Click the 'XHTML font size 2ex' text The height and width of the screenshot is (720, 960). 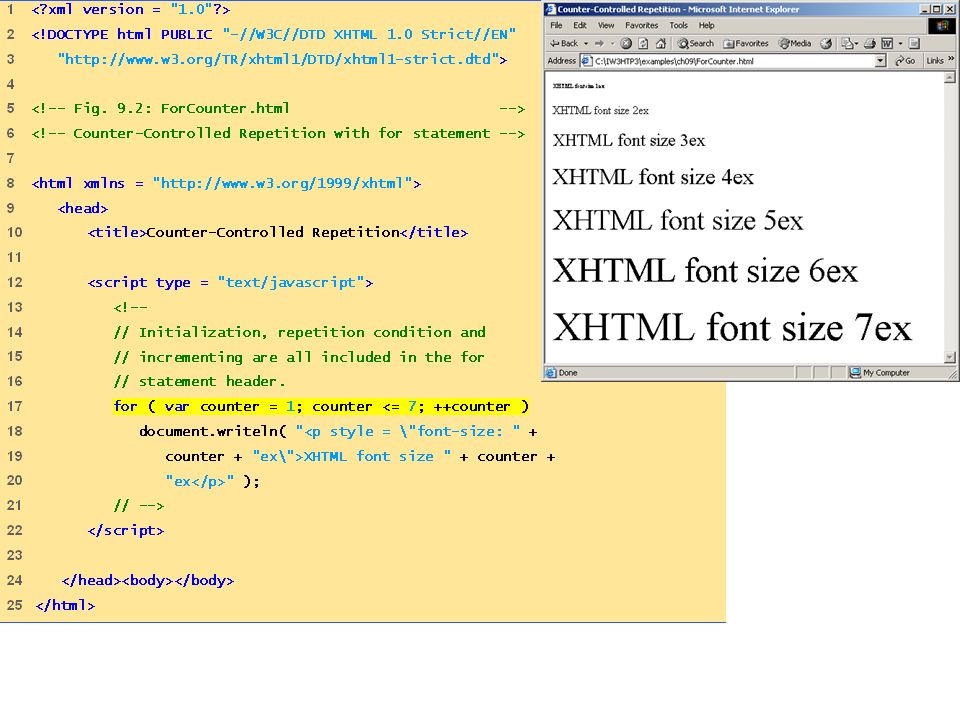pyautogui.click(x=601, y=111)
